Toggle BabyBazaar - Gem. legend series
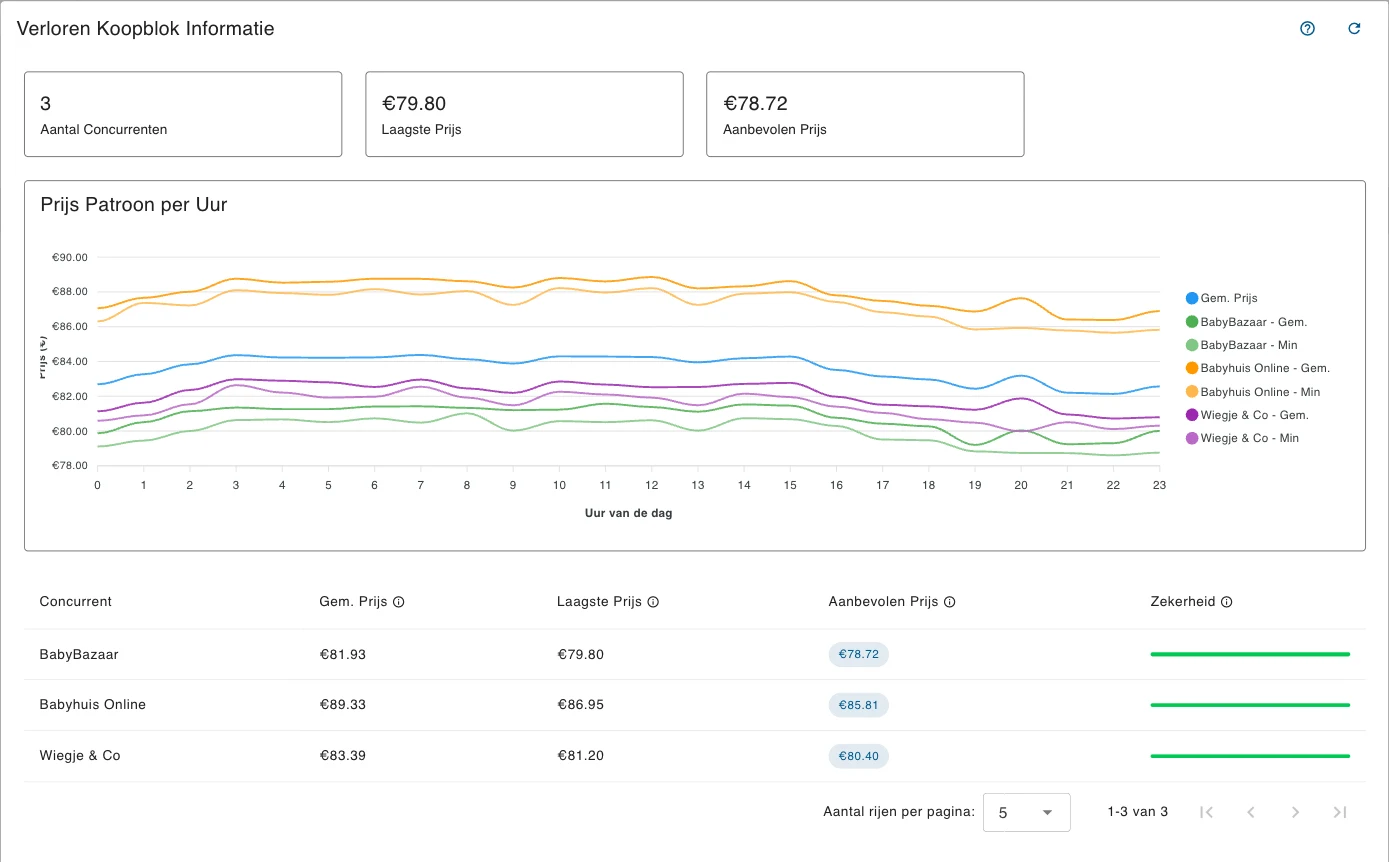The height and width of the screenshot is (862, 1389). tap(1246, 322)
